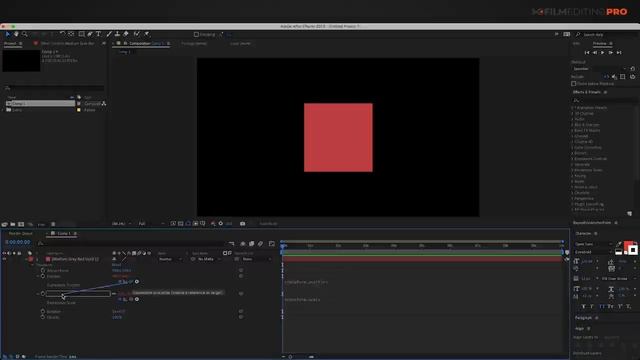Toggle the Scale property stopwatch

(x=42, y=293)
